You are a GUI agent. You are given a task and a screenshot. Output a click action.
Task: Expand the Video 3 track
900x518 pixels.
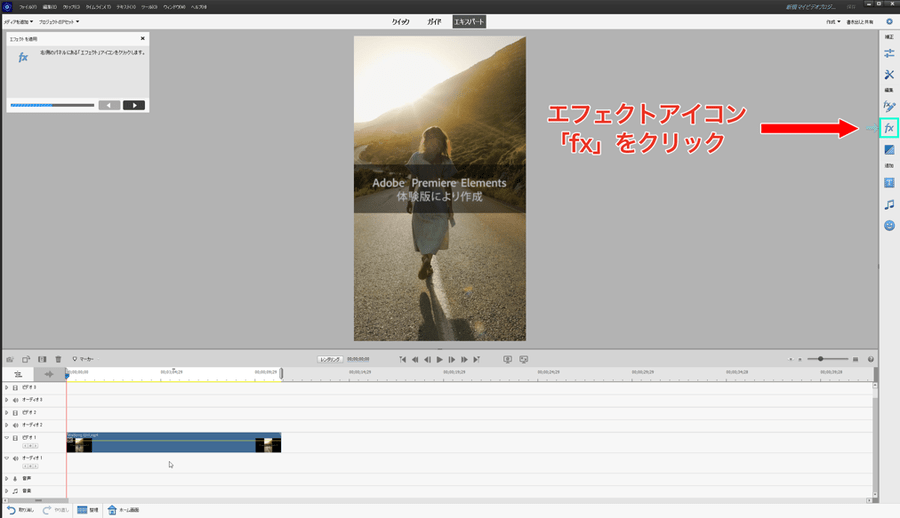(7, 388)
